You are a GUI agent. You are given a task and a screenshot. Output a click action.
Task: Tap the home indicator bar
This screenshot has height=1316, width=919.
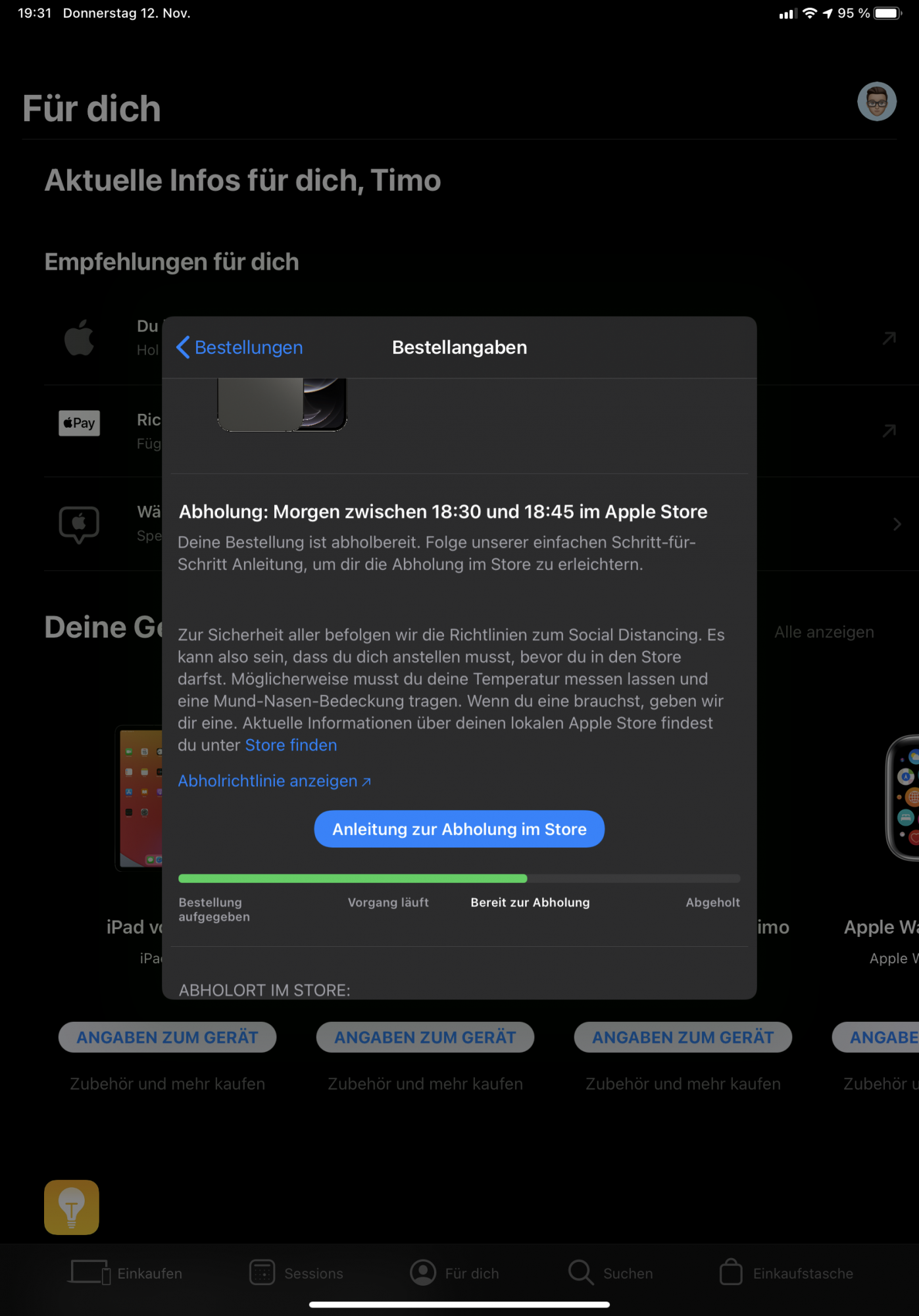459,1304
